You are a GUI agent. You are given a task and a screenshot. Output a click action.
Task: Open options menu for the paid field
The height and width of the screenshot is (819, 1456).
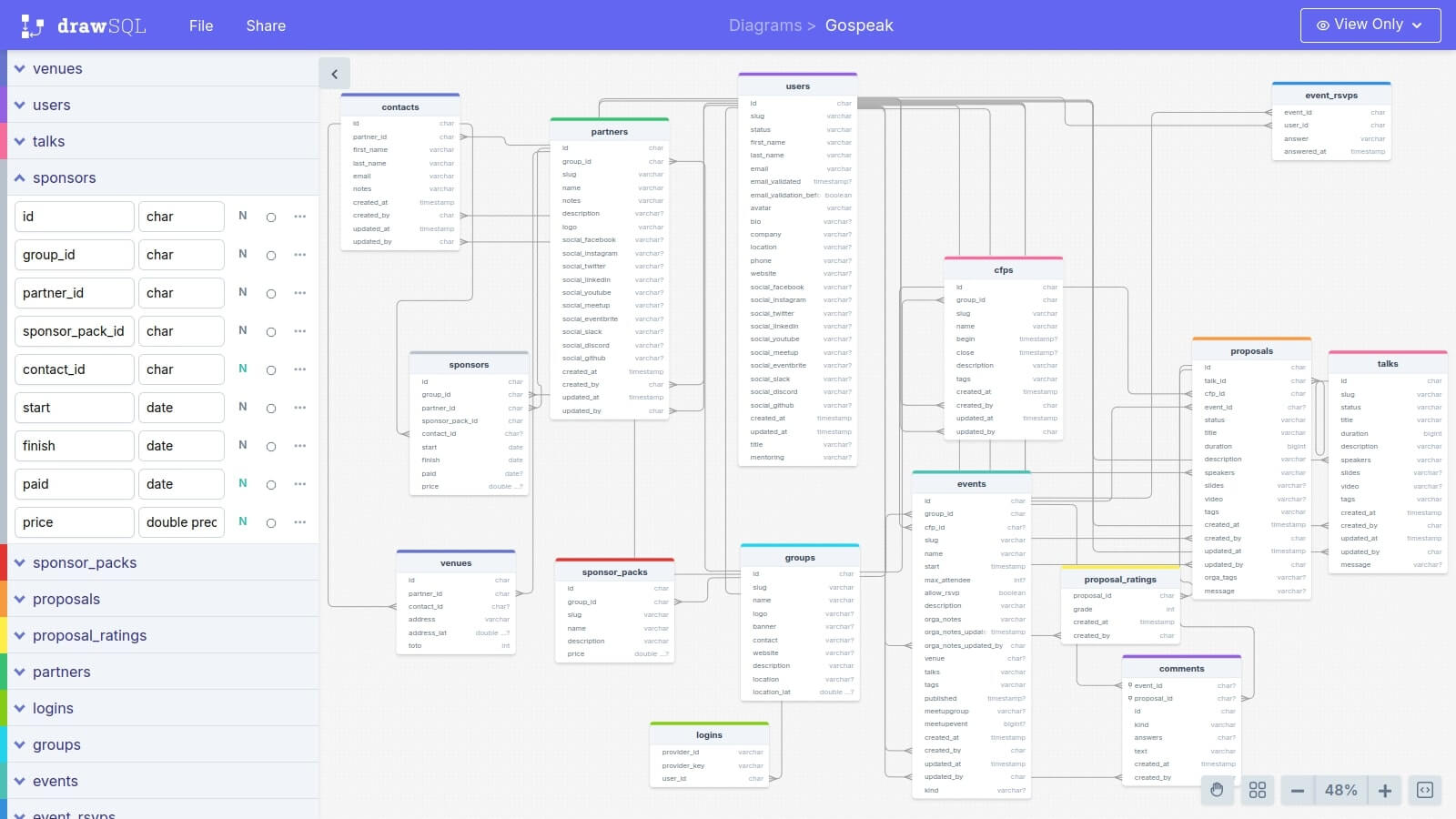(300, 484)
